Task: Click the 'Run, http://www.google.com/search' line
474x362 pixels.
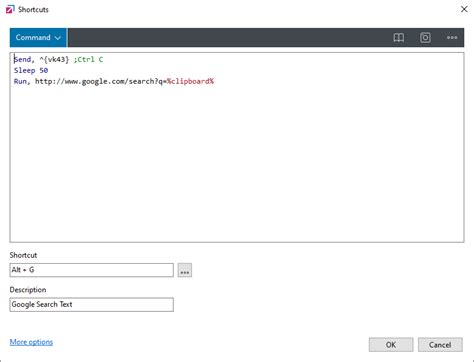Action: [114, 81]
